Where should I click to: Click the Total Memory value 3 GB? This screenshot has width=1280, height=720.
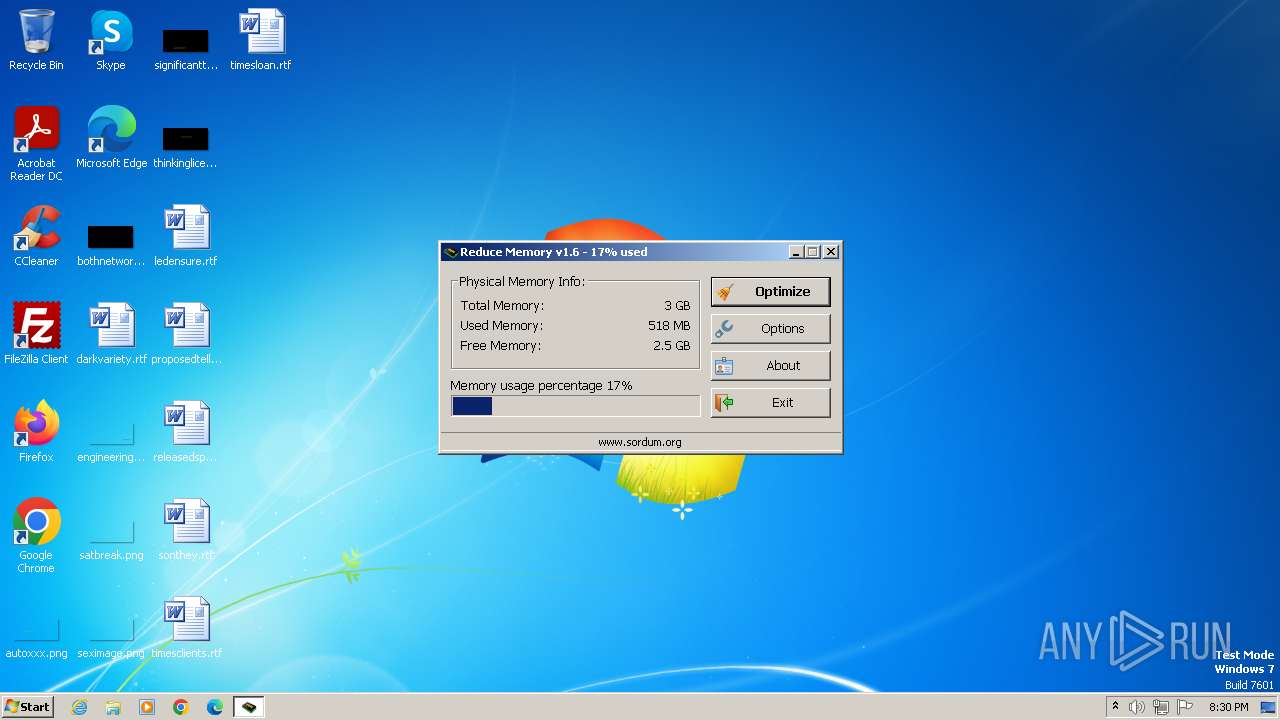point(677,306)
